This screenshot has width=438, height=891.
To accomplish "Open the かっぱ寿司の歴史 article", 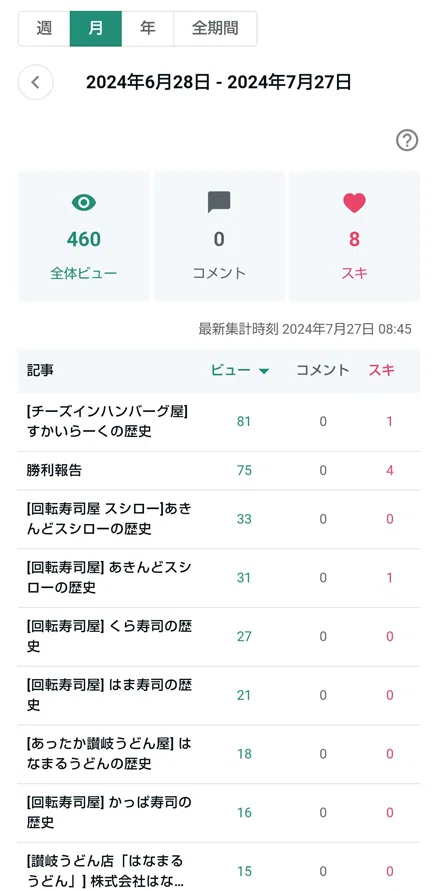I will [109, 813].
